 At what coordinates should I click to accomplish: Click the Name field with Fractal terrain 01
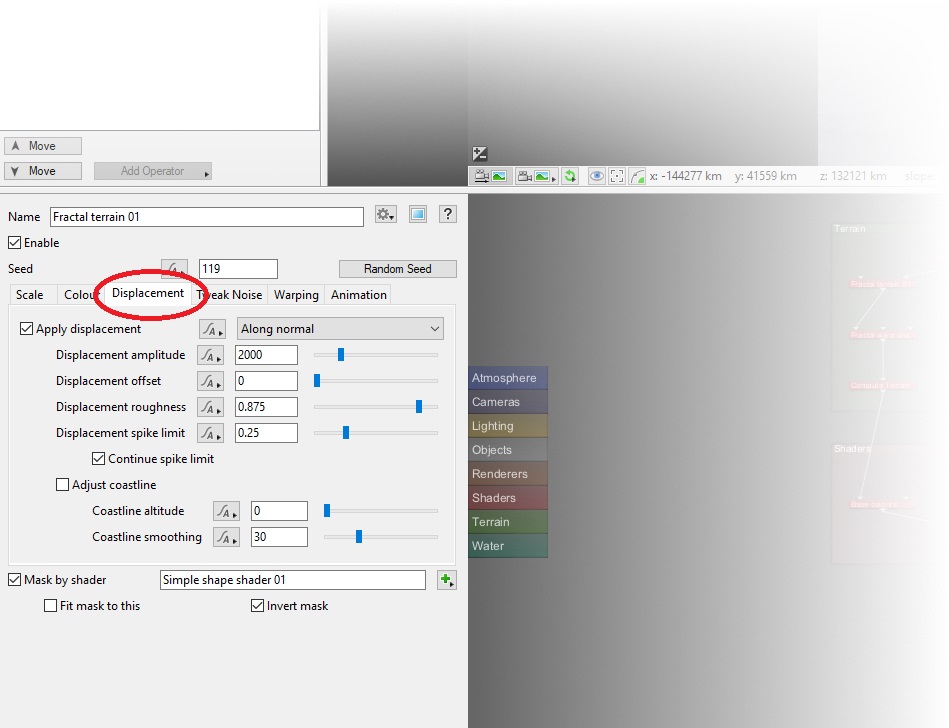(207, 217)
